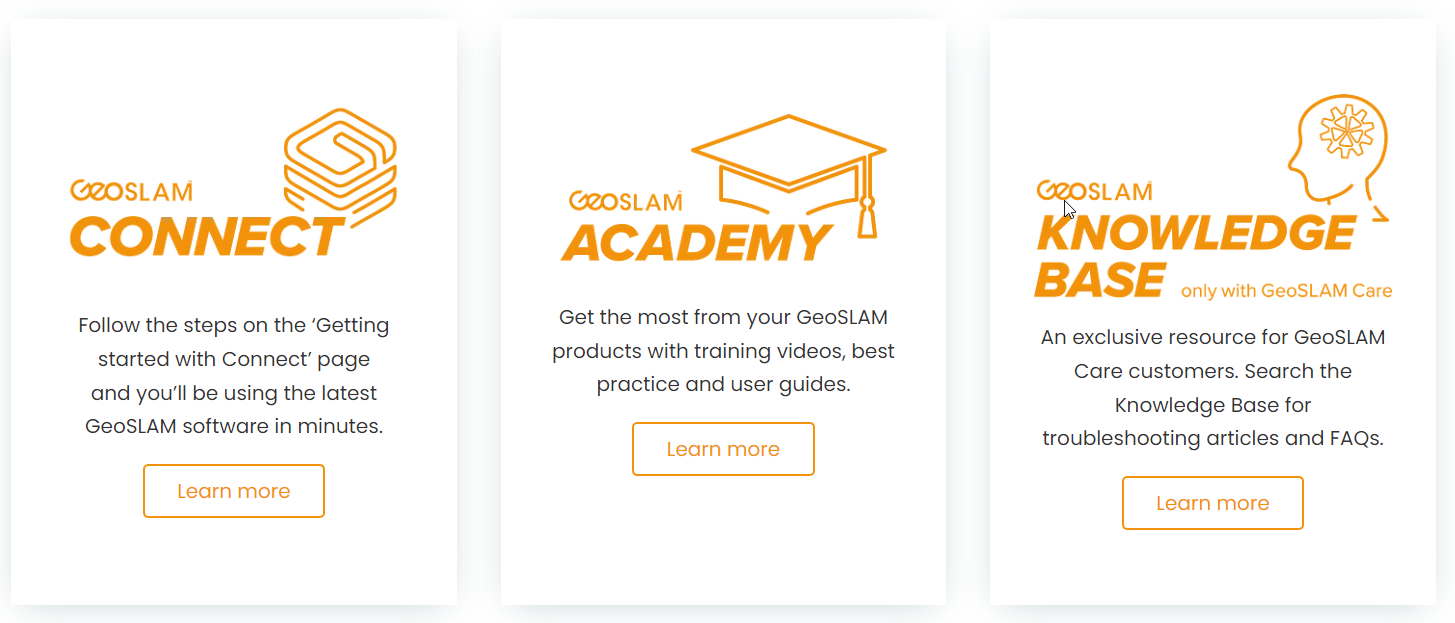The image size is (1455, 623).
Task: Open Learn more under Academy
Action: [723, 449]
